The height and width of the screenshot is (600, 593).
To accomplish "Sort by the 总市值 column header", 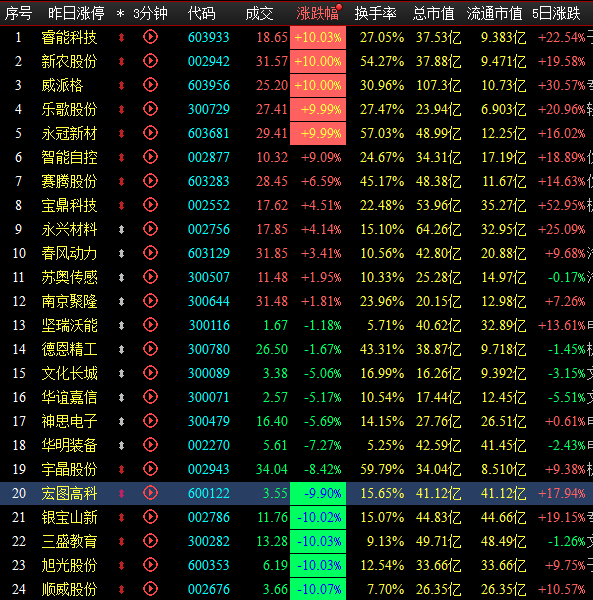I will pos(433,14).
